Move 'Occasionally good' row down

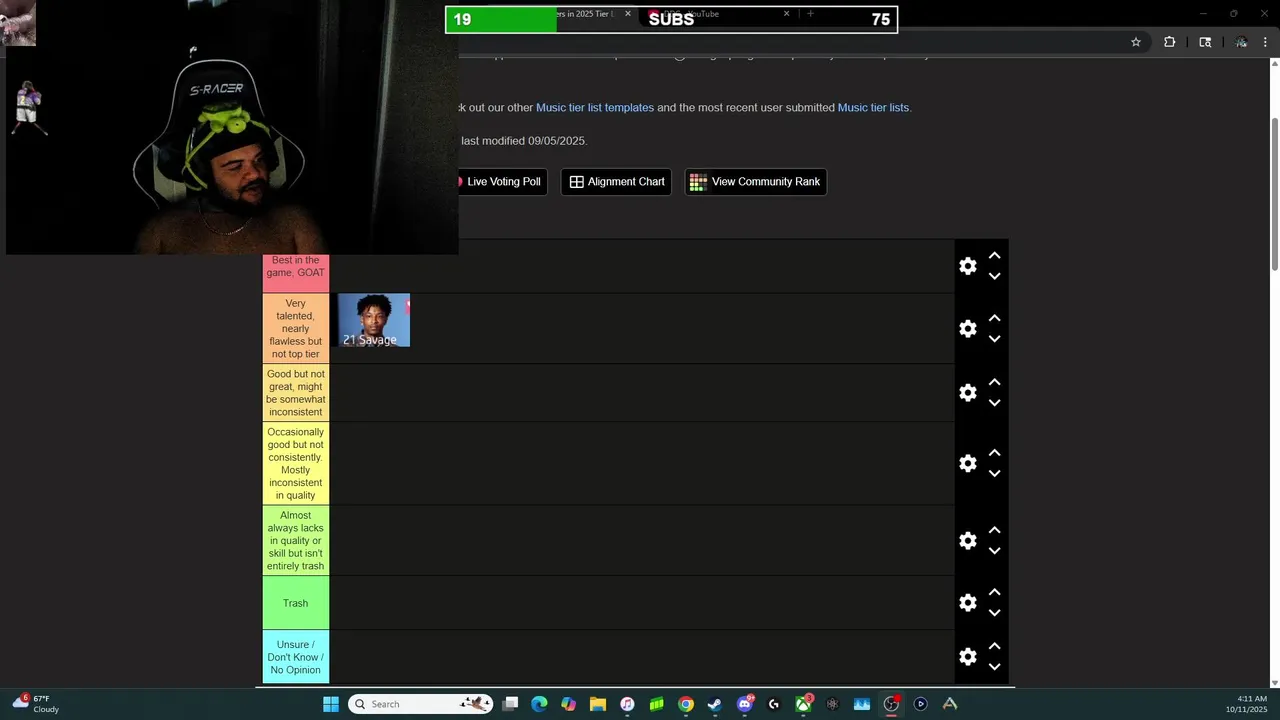(994, 474)
